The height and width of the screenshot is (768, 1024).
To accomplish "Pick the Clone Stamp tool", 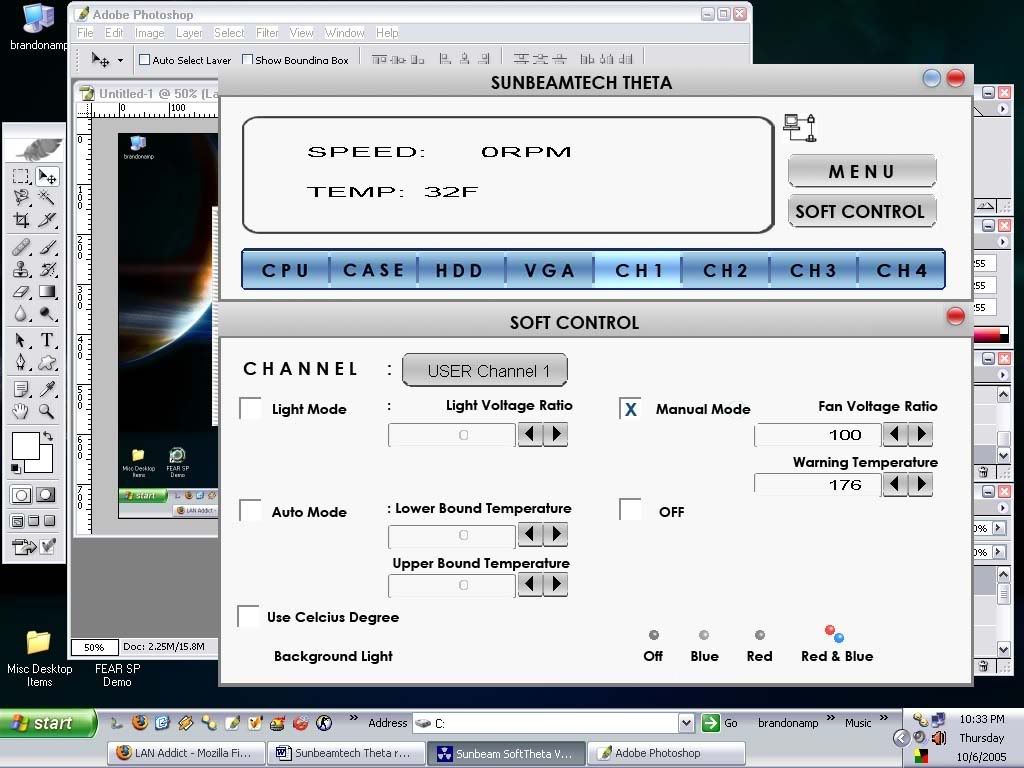I will (21, 269).
